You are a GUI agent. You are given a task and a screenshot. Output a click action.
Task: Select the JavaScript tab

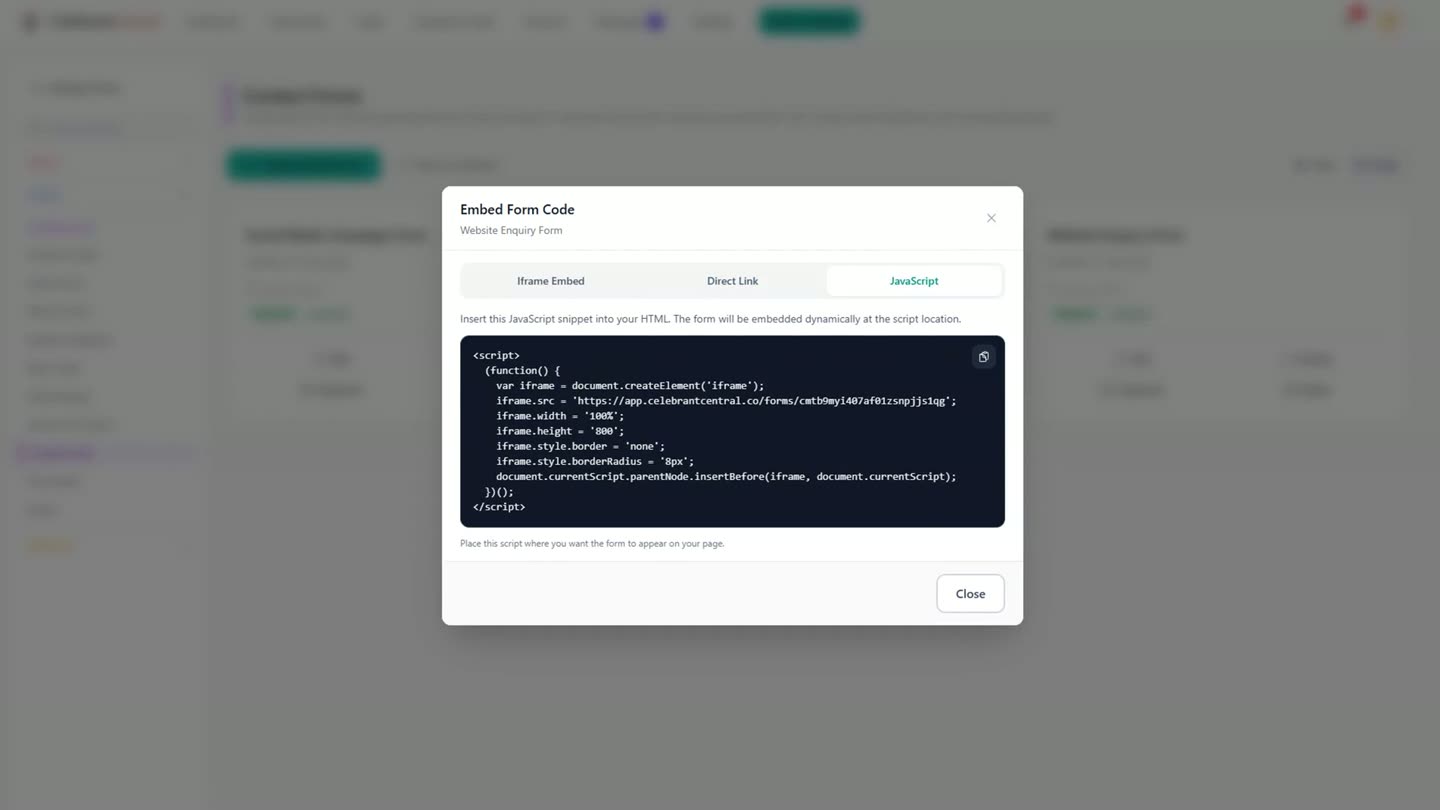(914, 281)
